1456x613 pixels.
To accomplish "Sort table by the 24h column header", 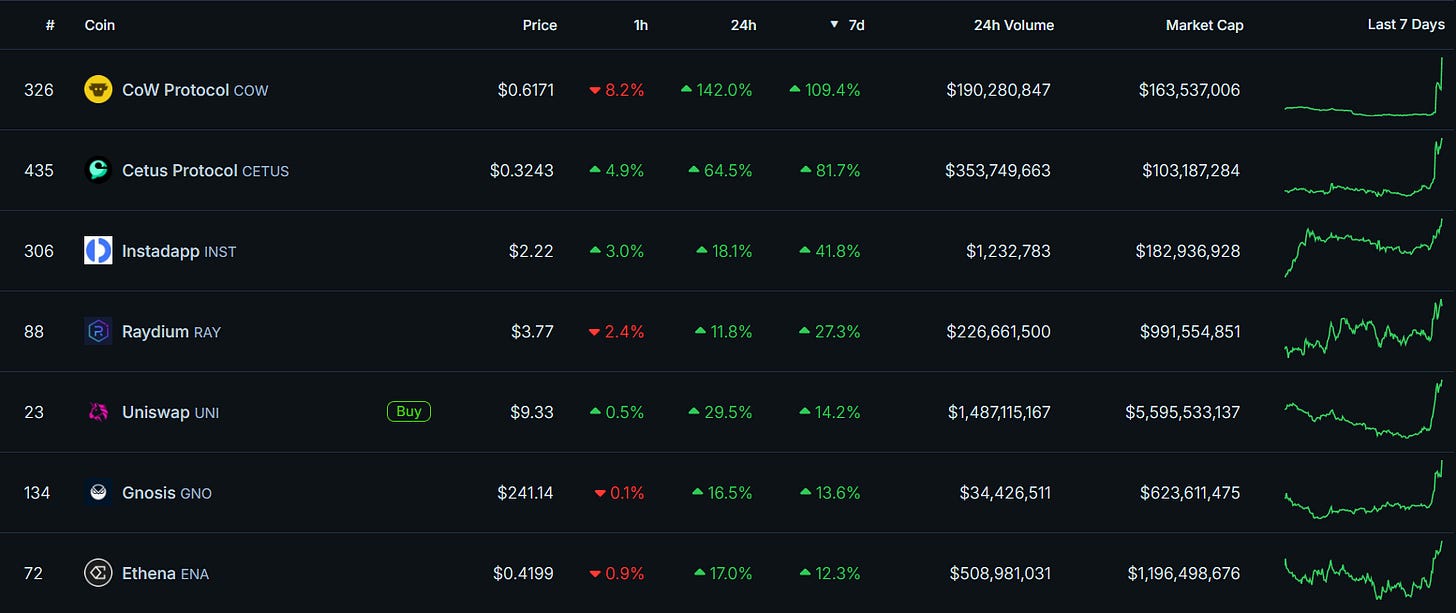I will tap(743, 25).
